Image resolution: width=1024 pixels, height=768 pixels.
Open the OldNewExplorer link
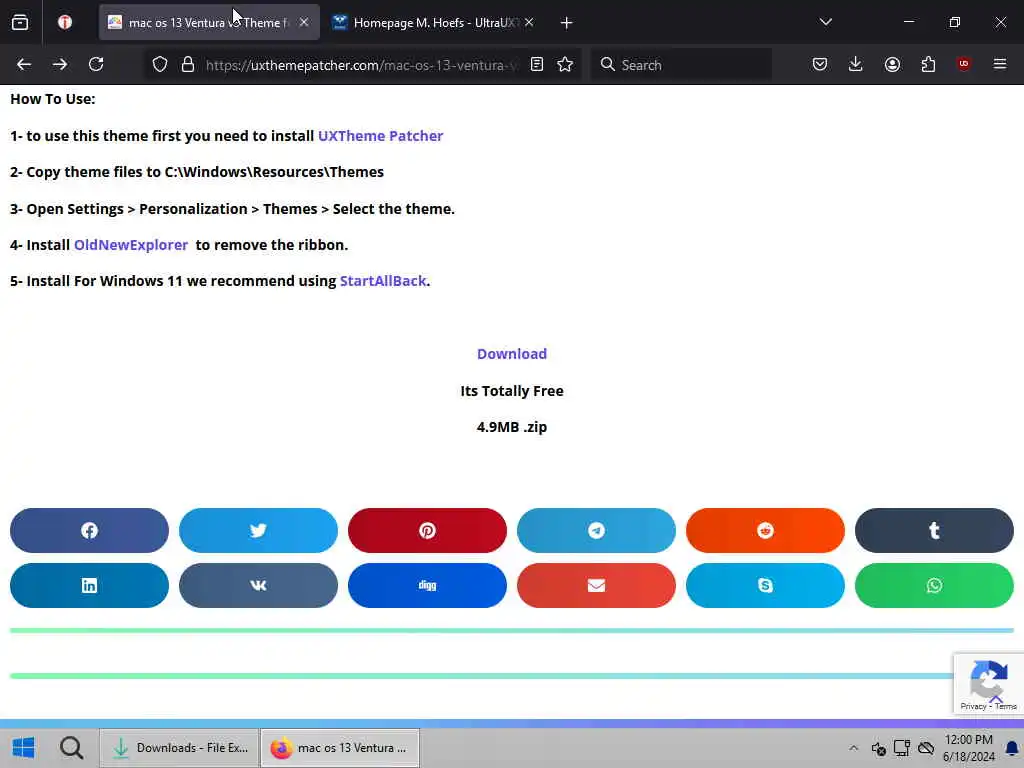[131, 245]
